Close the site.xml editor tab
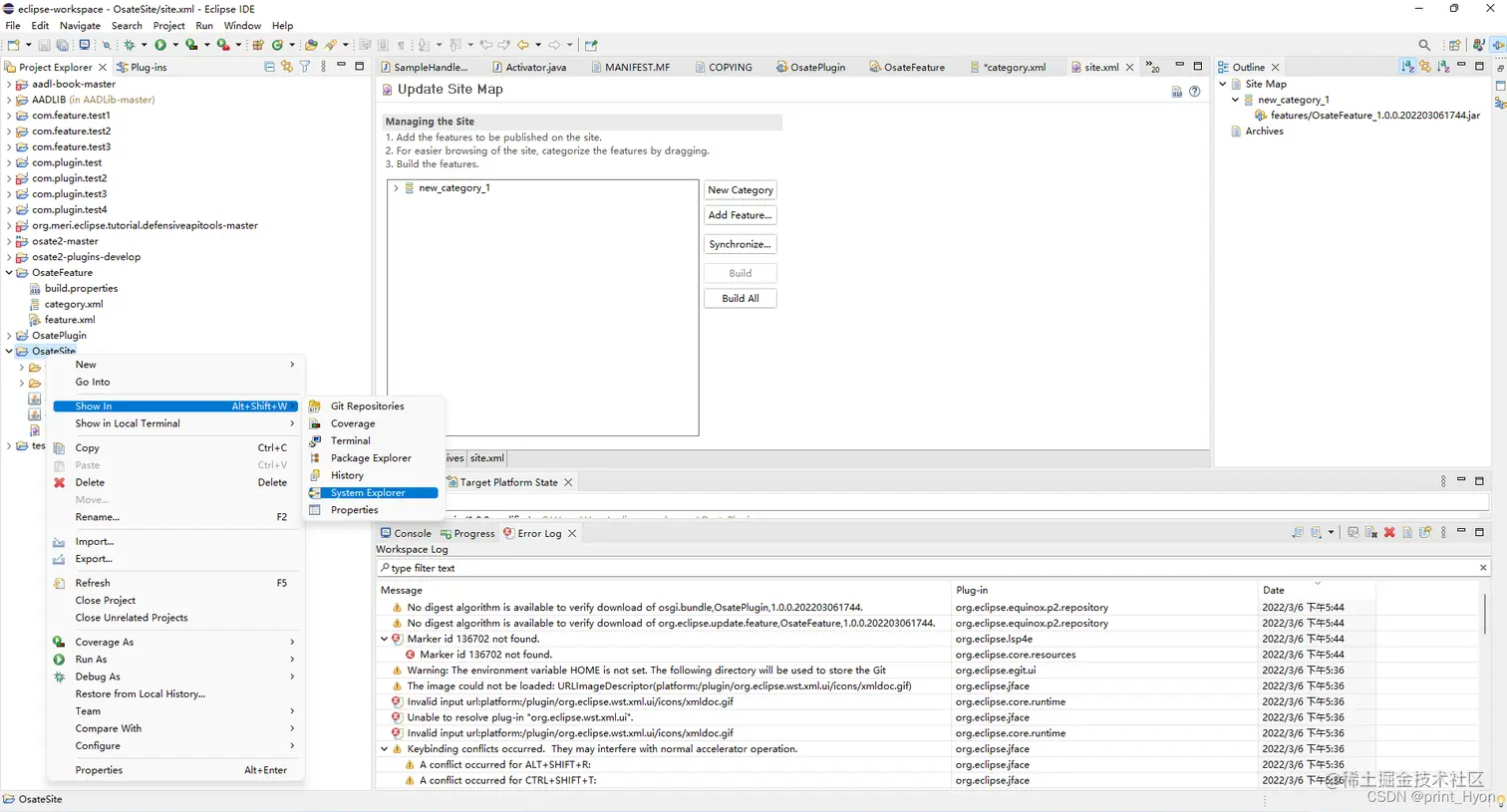 (1129, 68)
